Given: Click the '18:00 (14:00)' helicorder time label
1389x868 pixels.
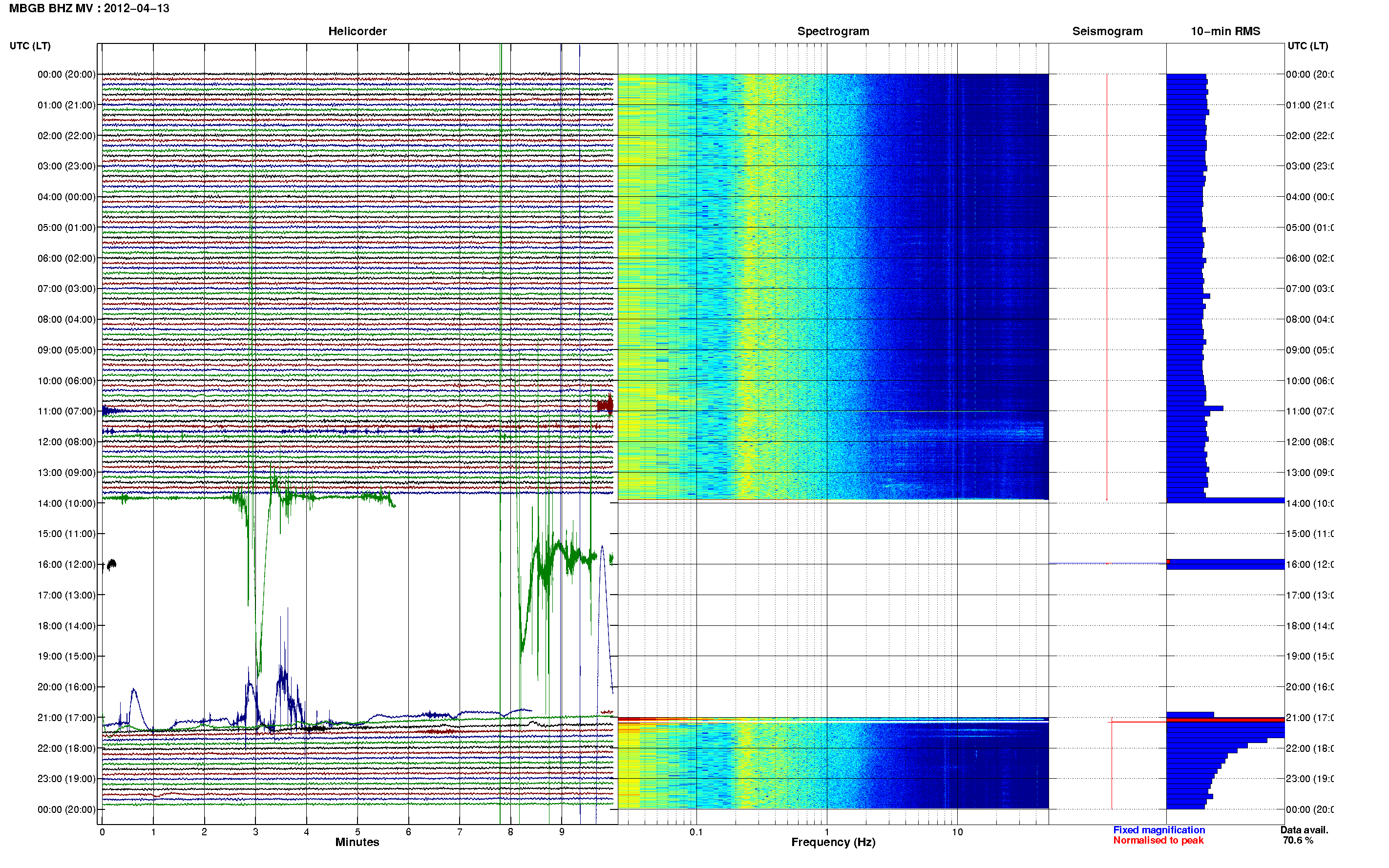Looking at the screenshot, I should pyautogui.click(x=66, y=626).
